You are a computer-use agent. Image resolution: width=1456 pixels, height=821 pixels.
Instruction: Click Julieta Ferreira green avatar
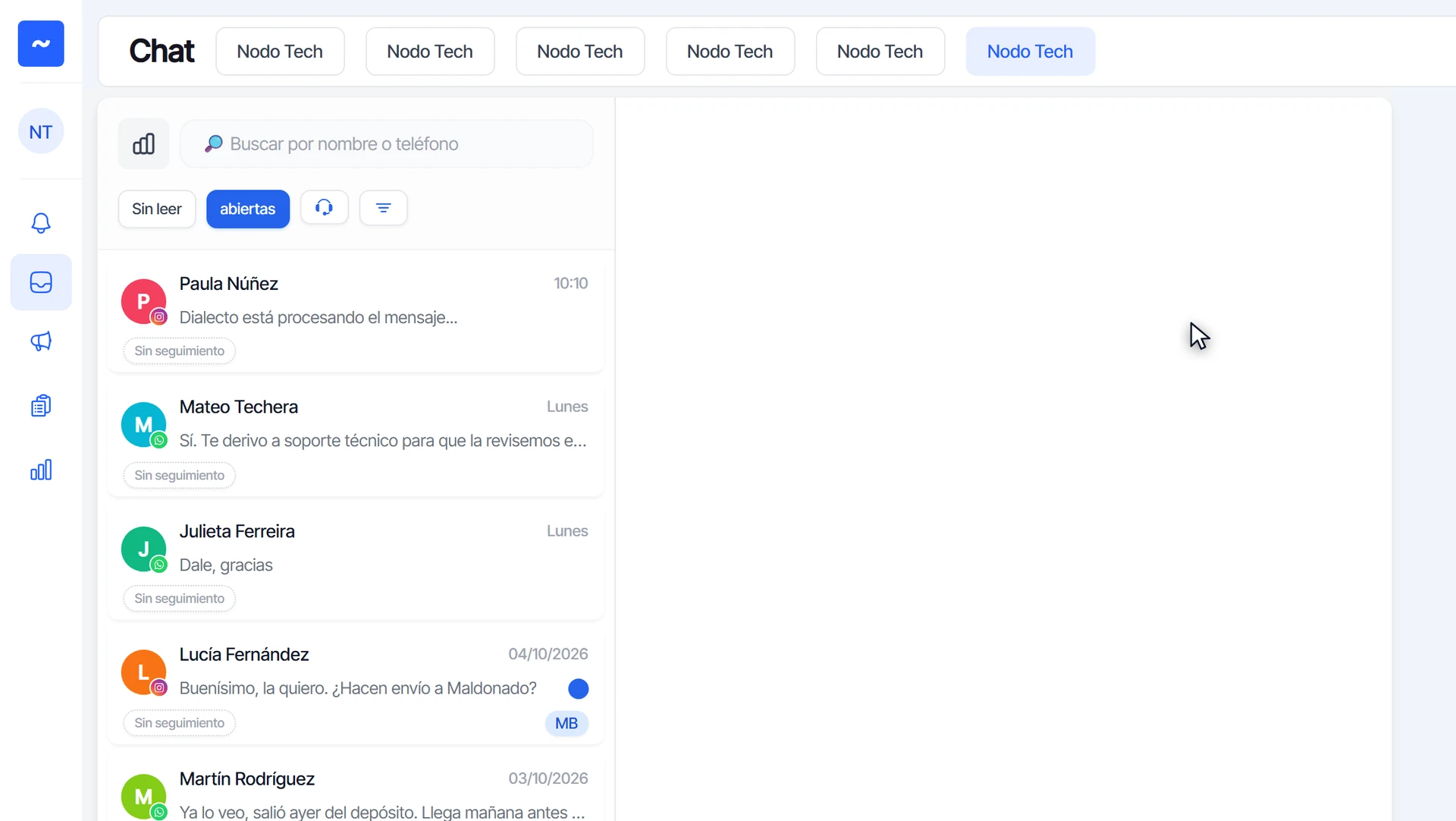pos(144,549)
